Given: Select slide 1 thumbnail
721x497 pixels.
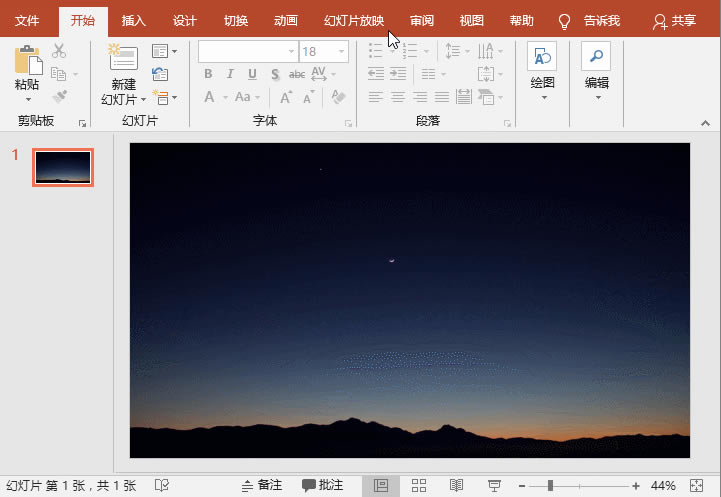Looking at the screenshot, I should [x=63, y=167].
